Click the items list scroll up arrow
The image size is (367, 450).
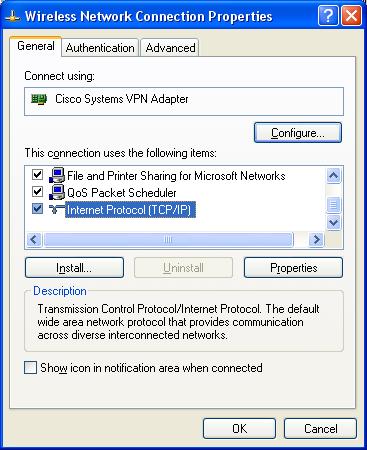pyautogui.click(x=334, y=175)
